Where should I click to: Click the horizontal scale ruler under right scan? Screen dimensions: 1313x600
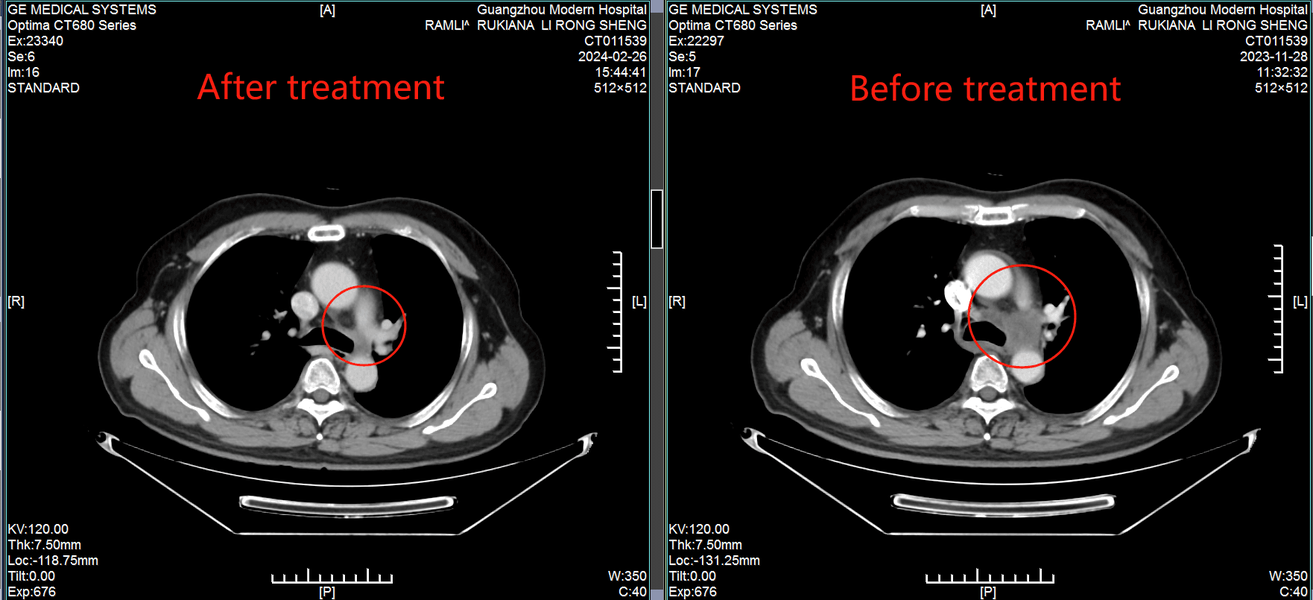[986, 578]
